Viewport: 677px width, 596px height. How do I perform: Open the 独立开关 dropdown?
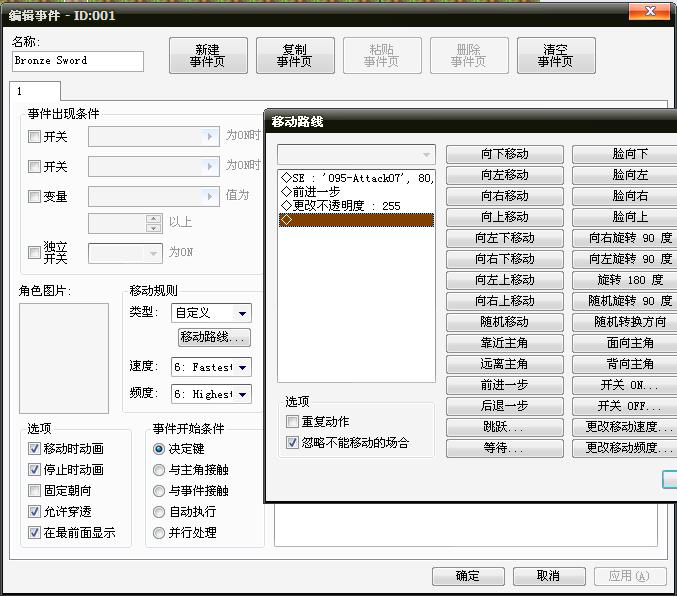[x=125, y=253]
